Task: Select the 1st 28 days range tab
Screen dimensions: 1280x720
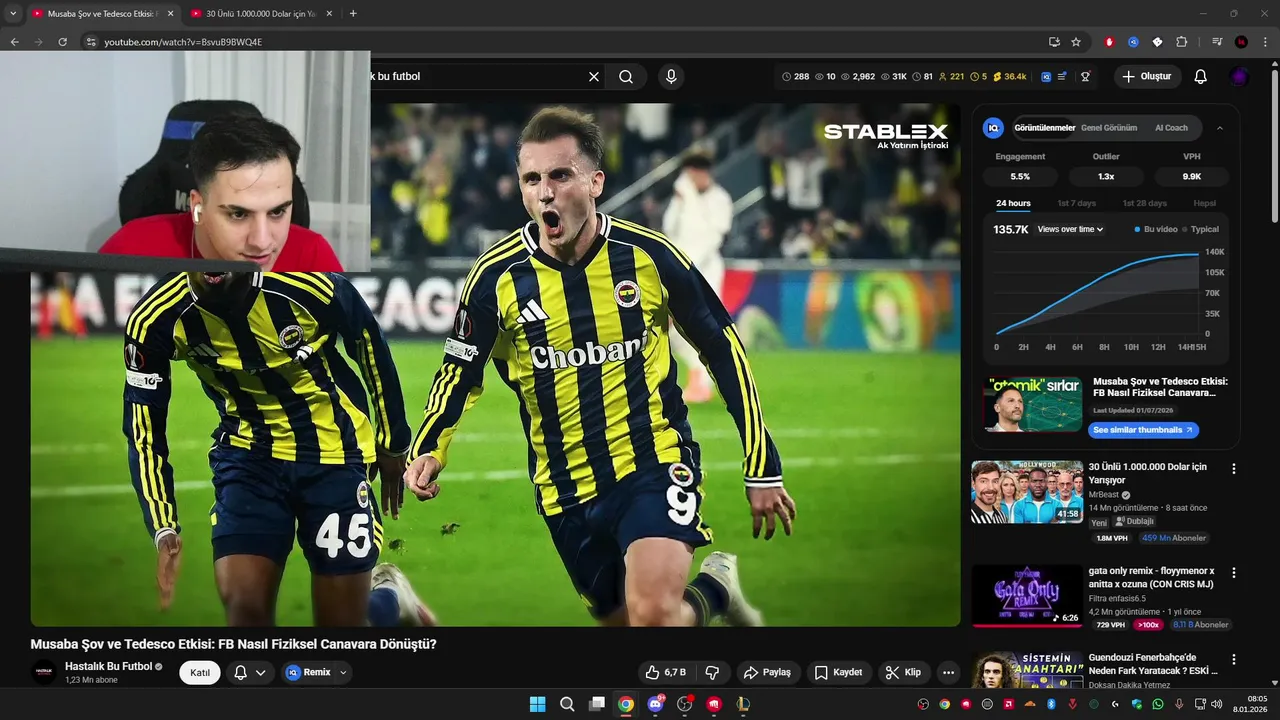Action: [x=1144, y=203]
